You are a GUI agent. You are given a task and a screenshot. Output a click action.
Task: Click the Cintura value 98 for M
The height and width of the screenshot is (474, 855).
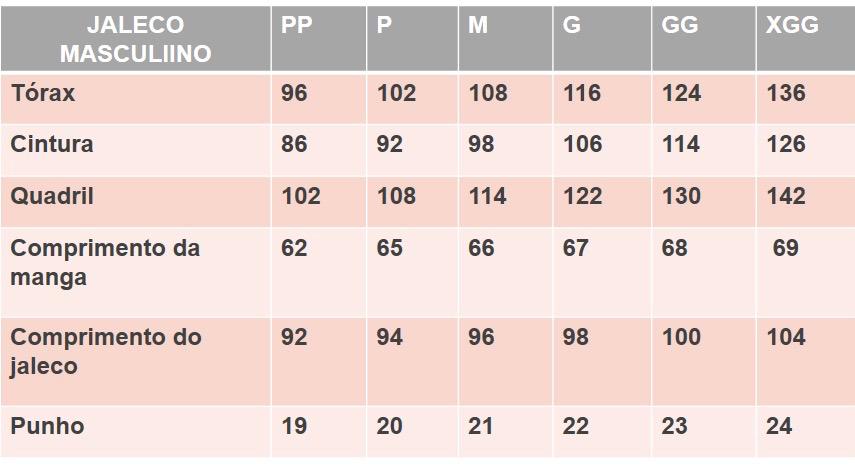(481, 145)
